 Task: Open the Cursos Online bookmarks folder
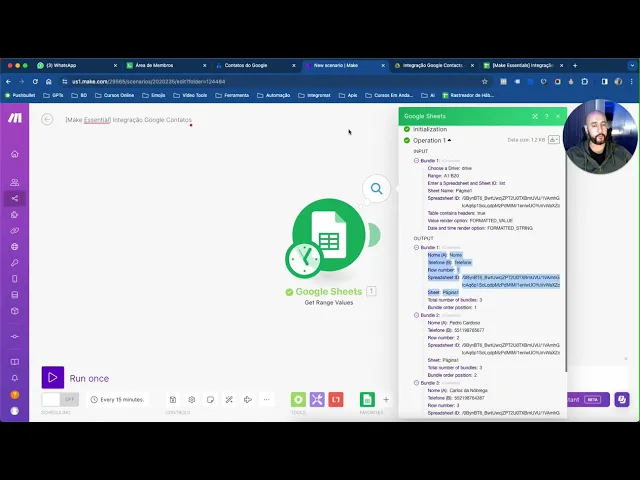point(115,96)
